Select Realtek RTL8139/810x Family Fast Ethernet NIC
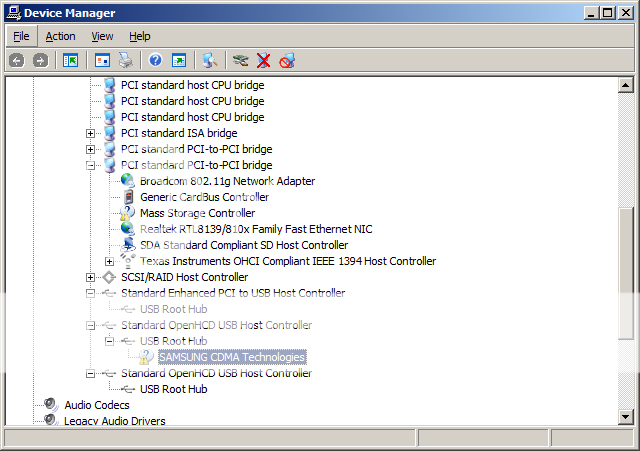The height and width of the screenshot is (451, 640). [255, 229]
